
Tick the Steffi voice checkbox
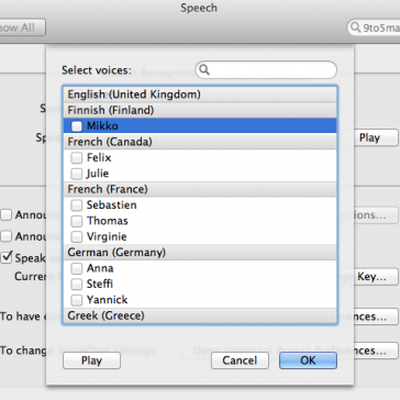[76, 284]
